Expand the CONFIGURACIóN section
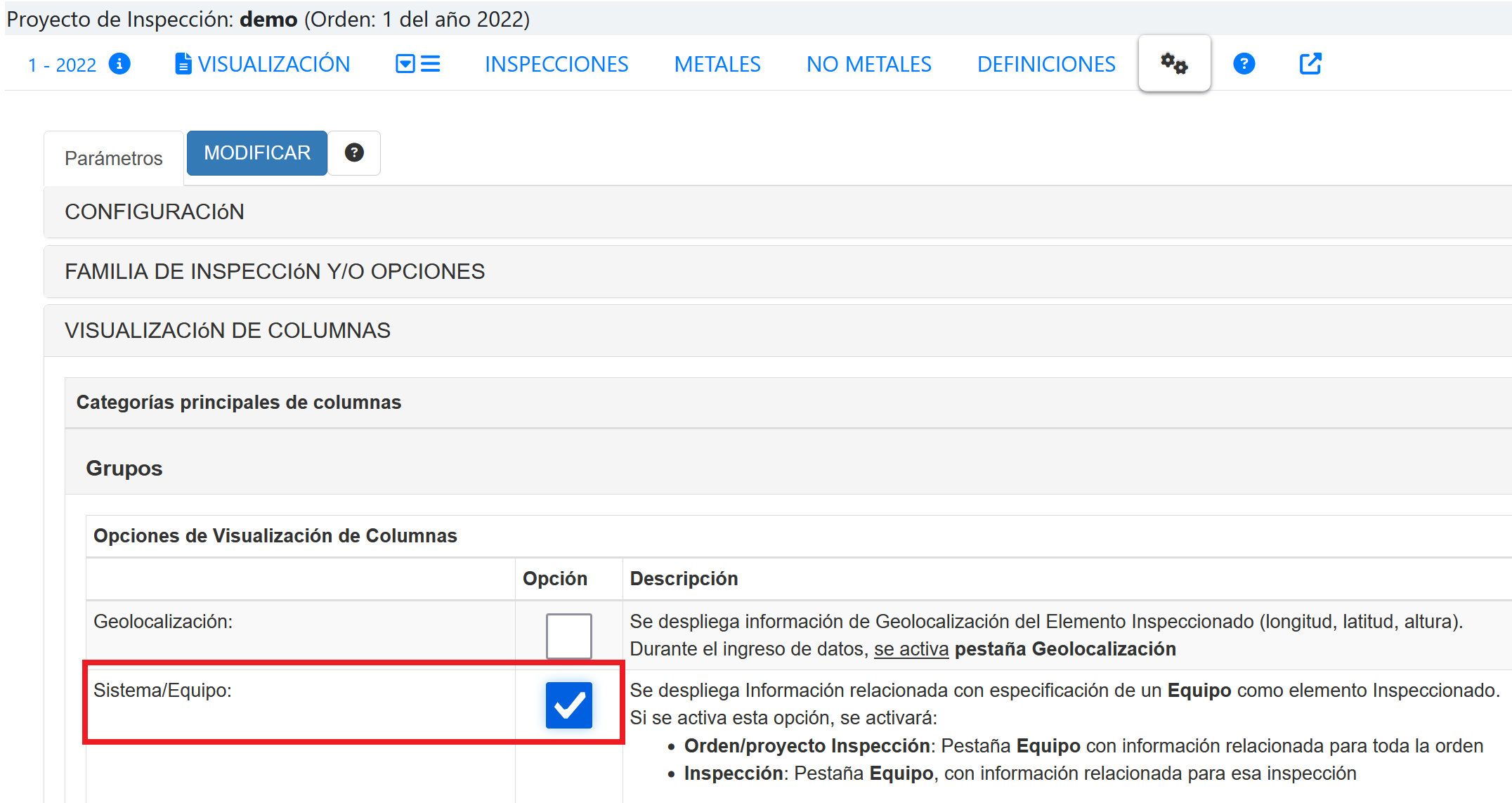 pyautogui.click(x=155, y=211)
